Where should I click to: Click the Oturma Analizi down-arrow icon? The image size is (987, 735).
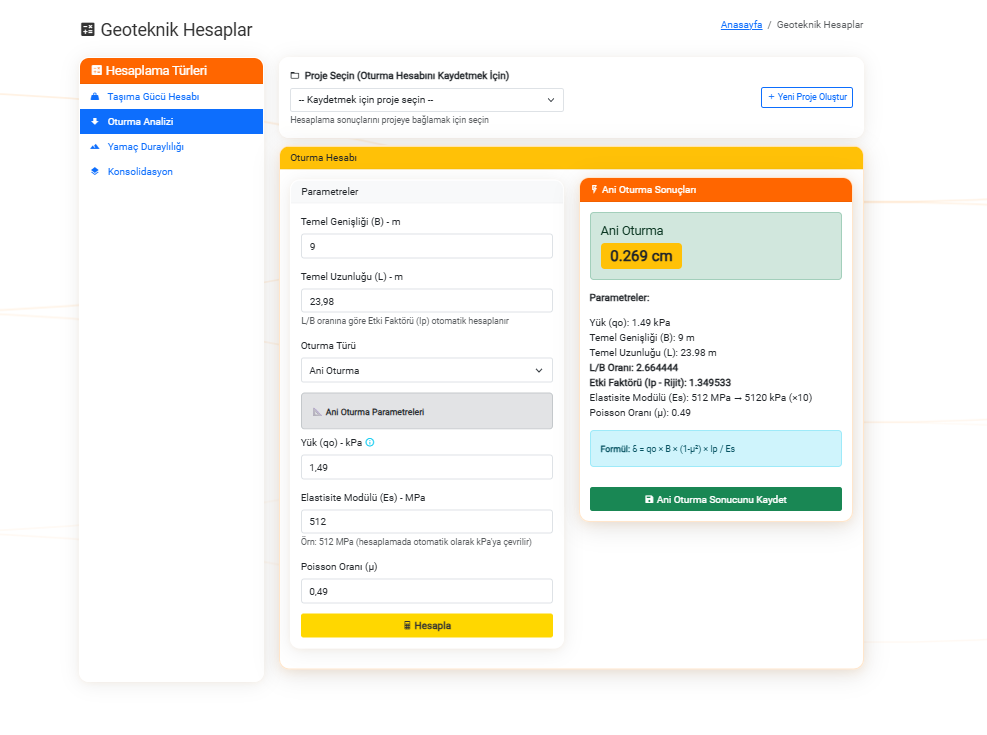coord(95,122)
